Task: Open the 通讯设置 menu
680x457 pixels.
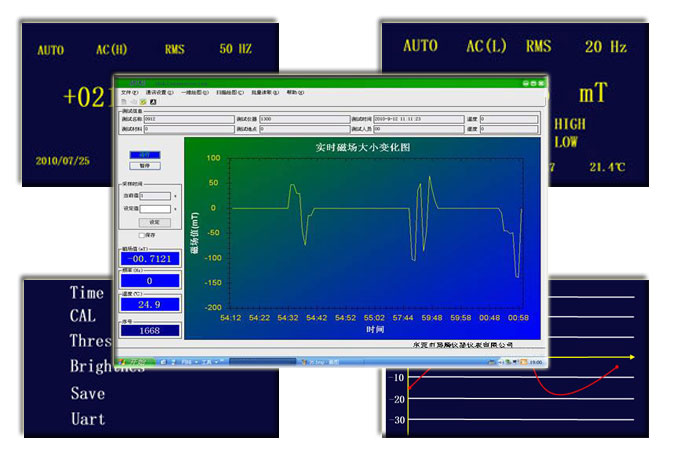Action: pos(159,92)
